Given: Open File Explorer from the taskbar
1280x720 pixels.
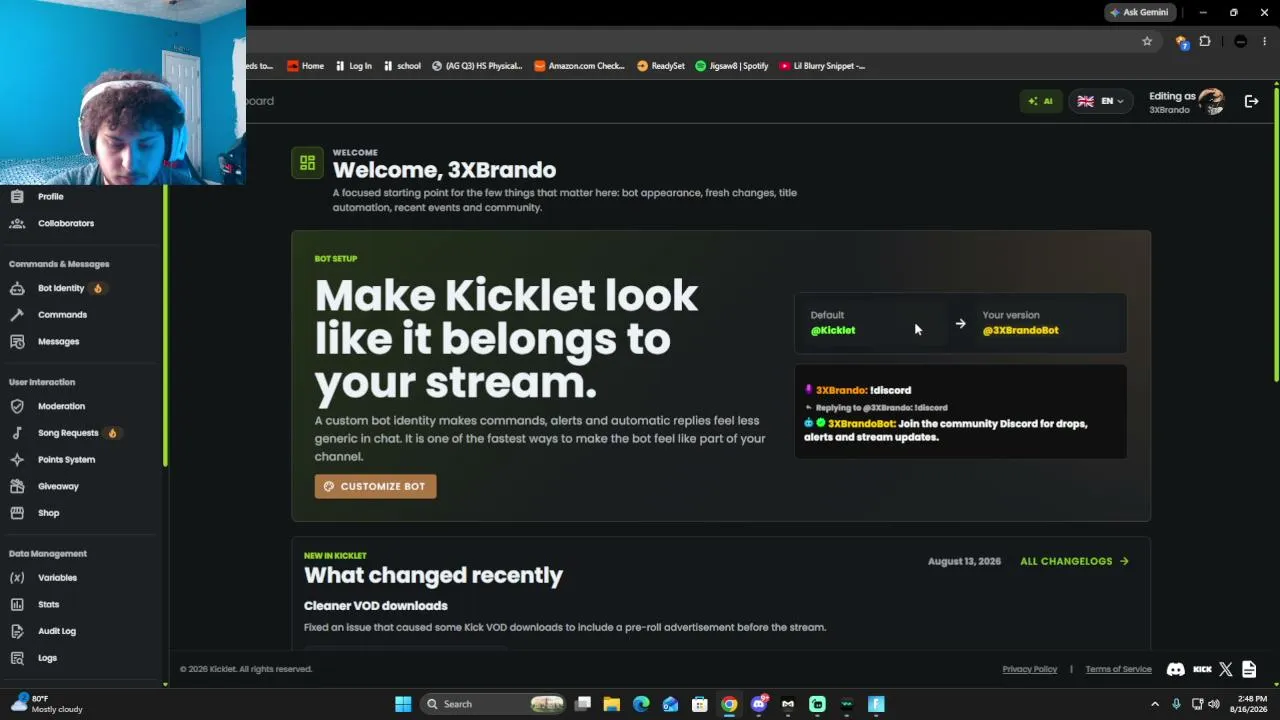Looking at the screenshot, I should (x=612, y=704).
